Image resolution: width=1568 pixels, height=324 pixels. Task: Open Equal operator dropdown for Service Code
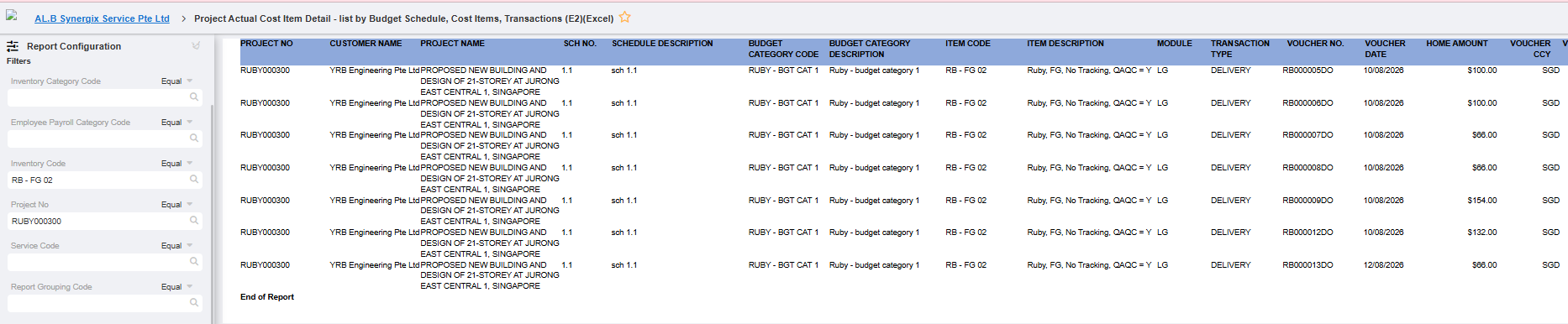[x=176, y=246]
